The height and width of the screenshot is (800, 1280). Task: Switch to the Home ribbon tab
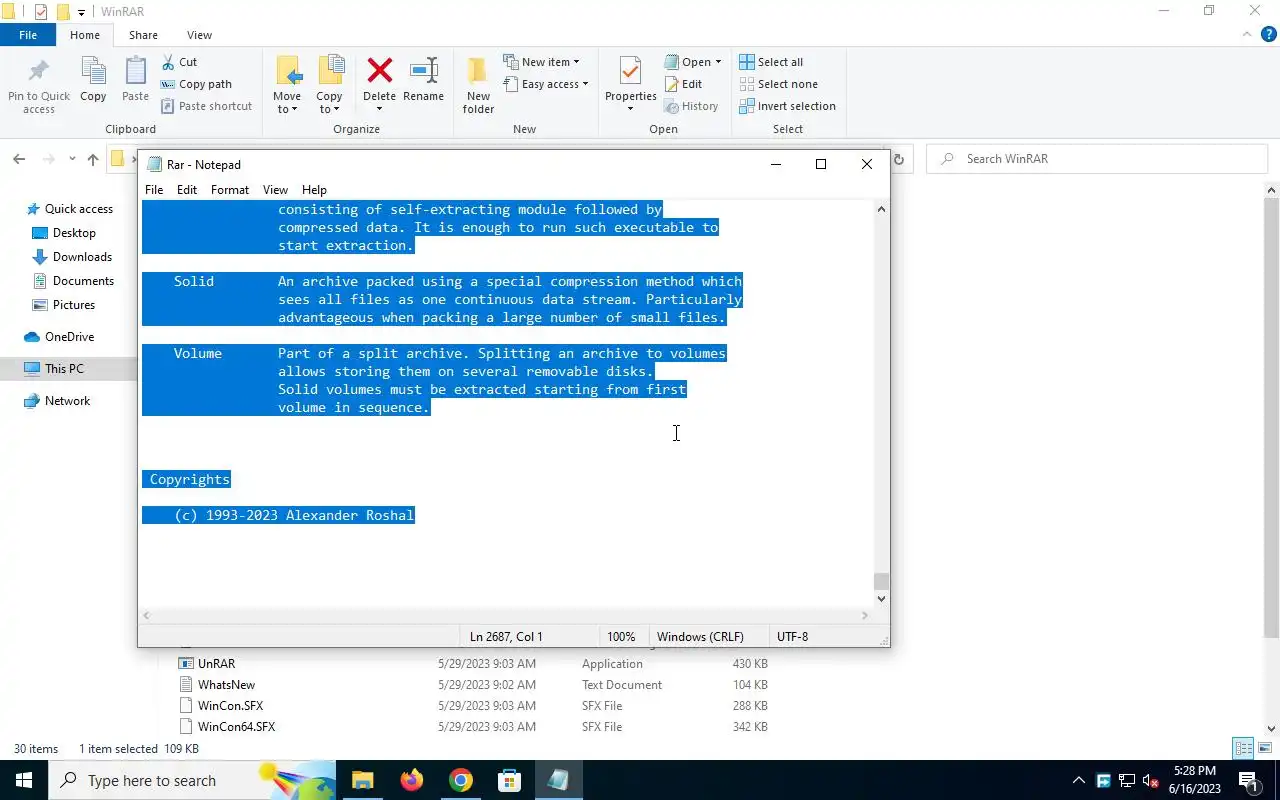(x=85, y=35)
